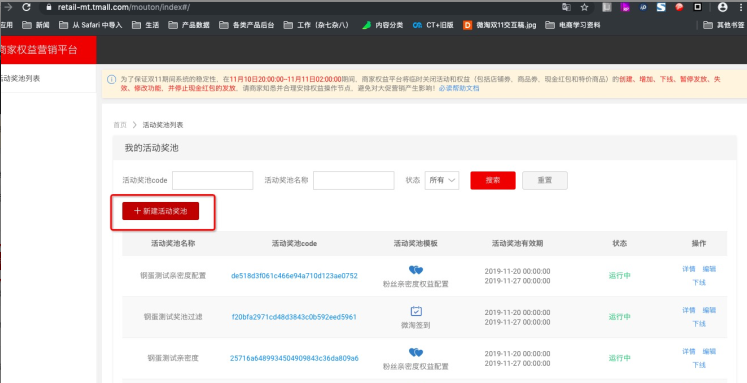This screenshot has width=747, height=383.
Task: Open code link de518d3f061c466e94a710d123ae0752
Action: coord(294,276)
